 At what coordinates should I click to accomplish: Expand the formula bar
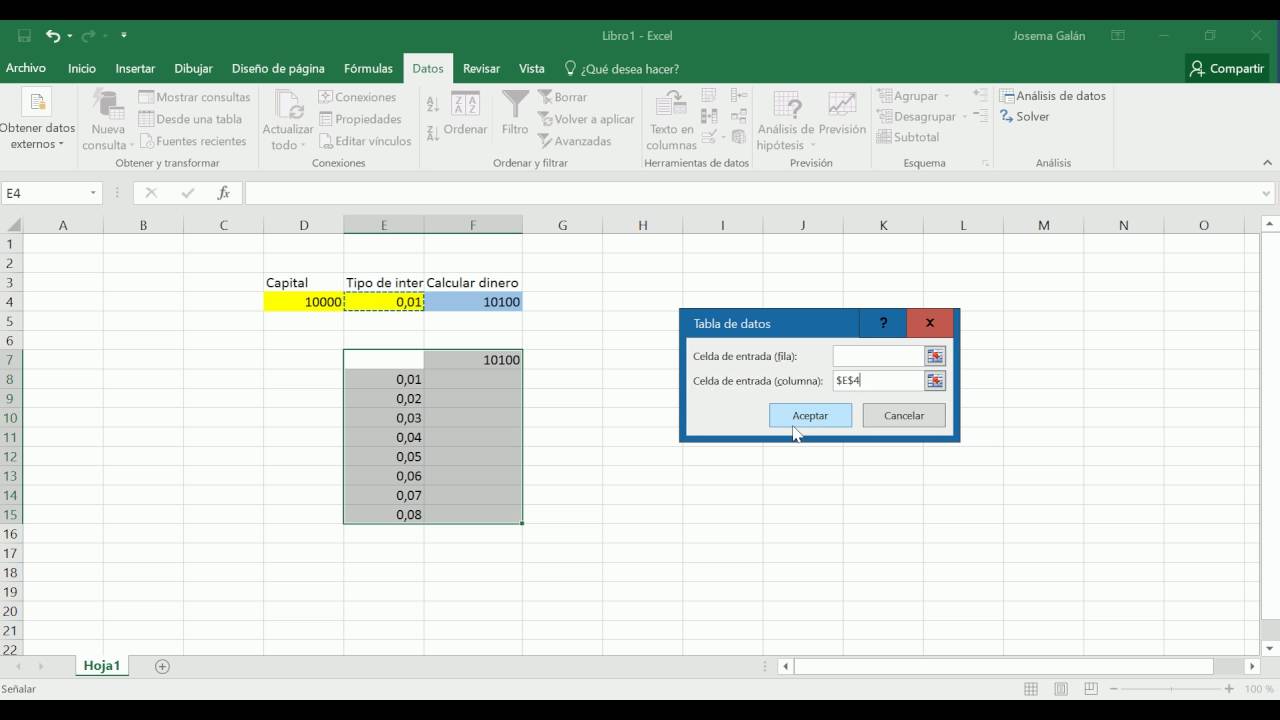1267,194
